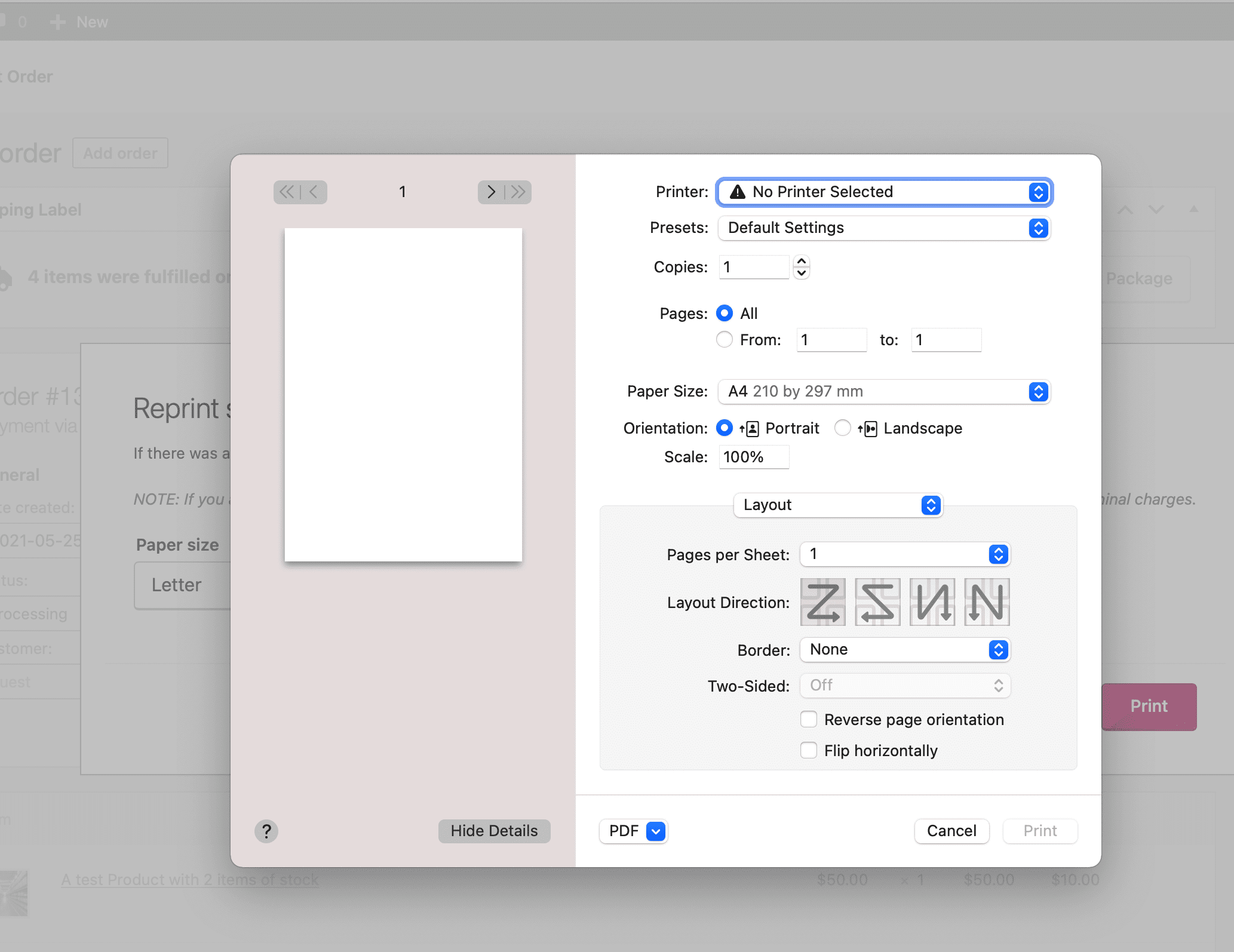Screen dimensions: 1234x952
Task: Click the Letter paper size field behind dialog
Action: (183, 585)
